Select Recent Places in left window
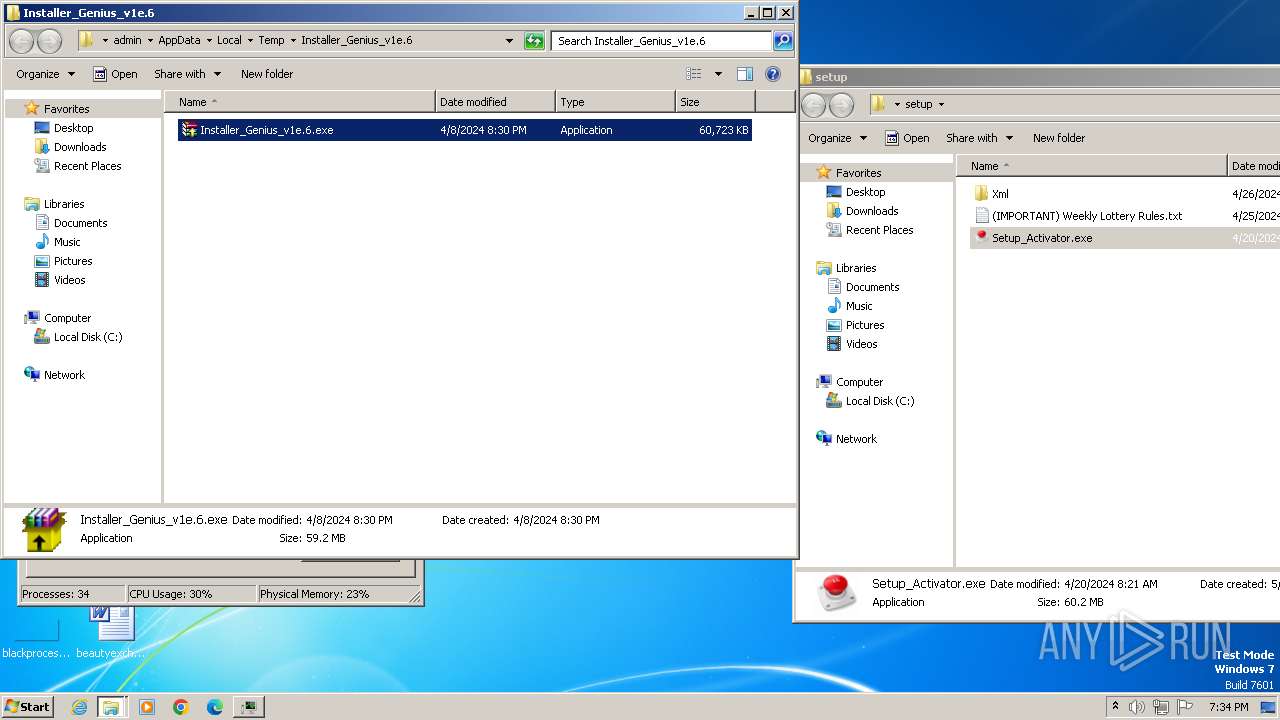 point(77,166)
